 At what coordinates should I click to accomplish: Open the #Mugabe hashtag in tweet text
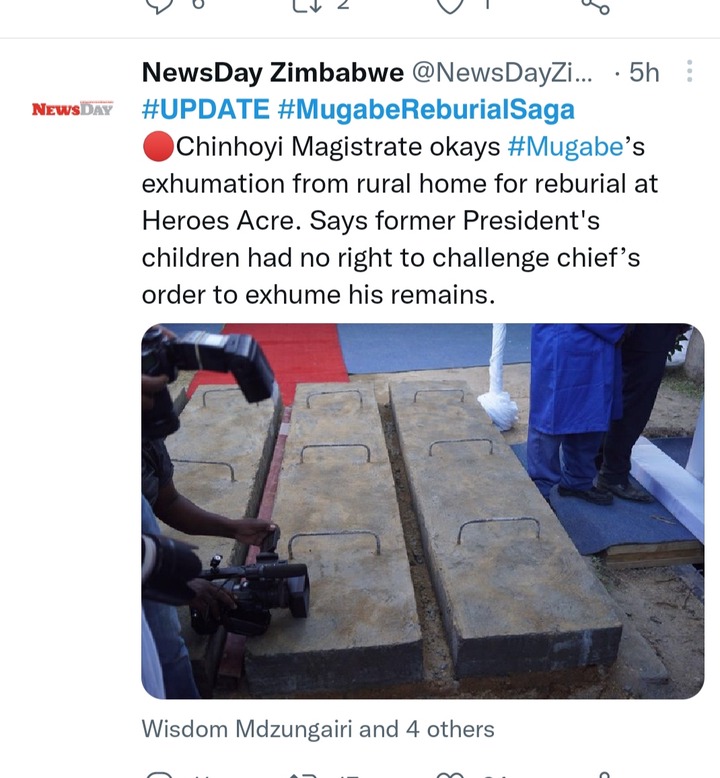[565, 147]
